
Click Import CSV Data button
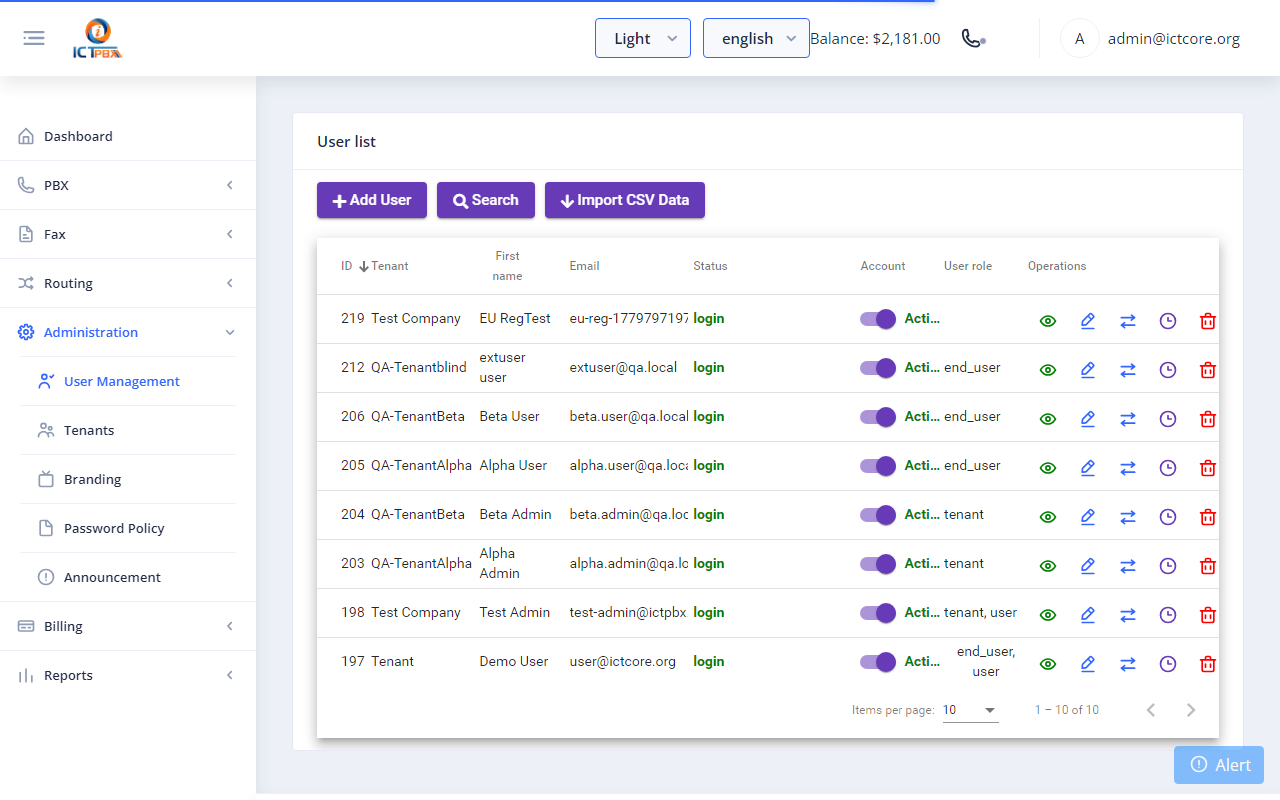click(x=625, y=200)
